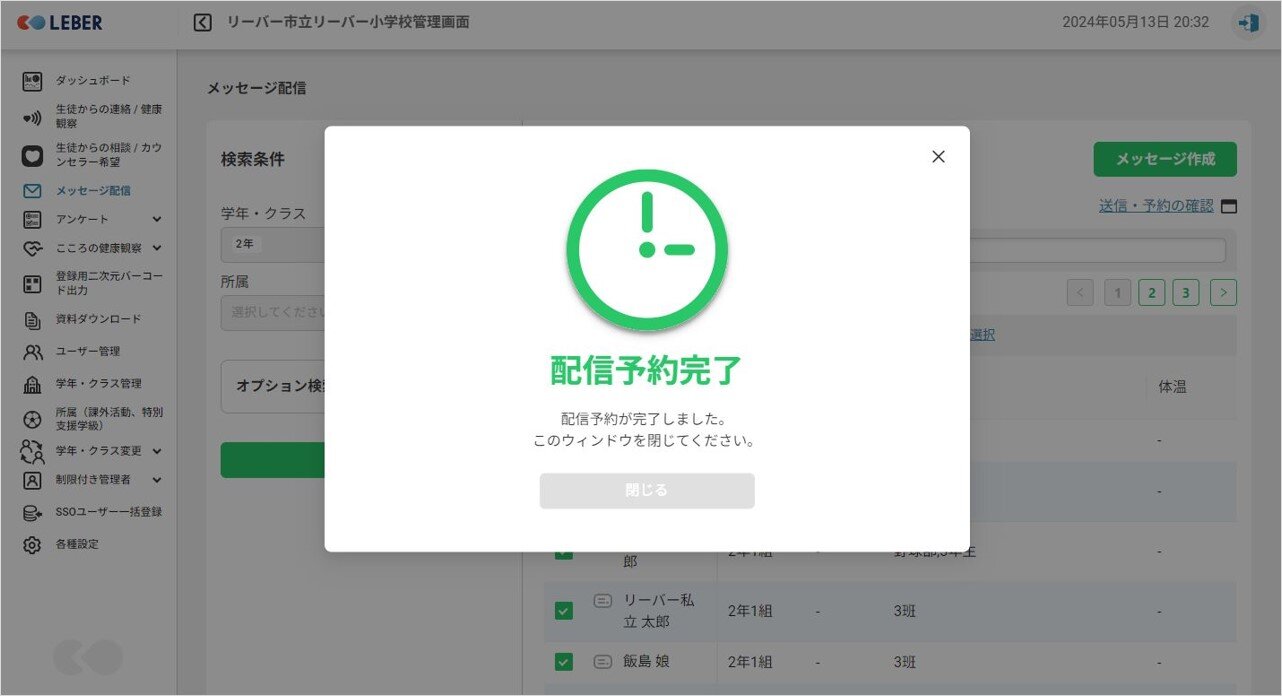1282x696 pixels.
Task: Click the calendar icon beside 送信・予約の確認
Action: [1229, 206]
